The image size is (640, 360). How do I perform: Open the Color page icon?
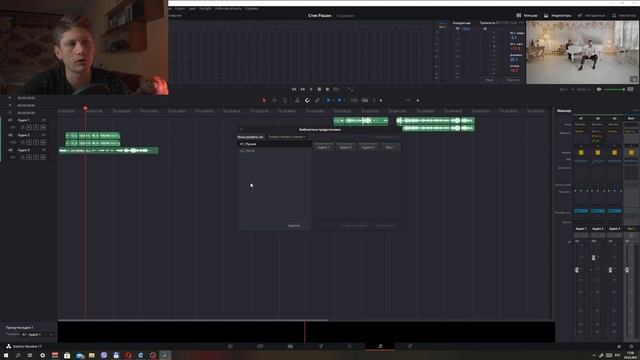(x=350, y=346)
